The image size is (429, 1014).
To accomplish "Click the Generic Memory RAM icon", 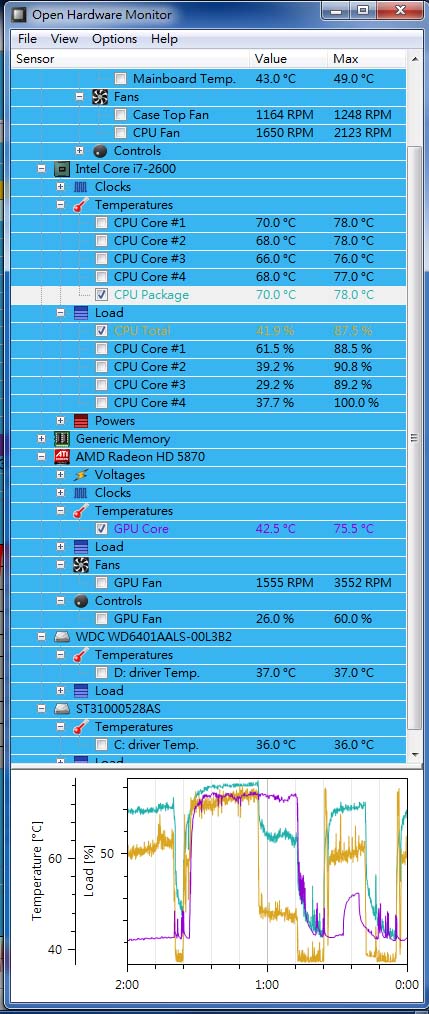I will tap(62, 438).
